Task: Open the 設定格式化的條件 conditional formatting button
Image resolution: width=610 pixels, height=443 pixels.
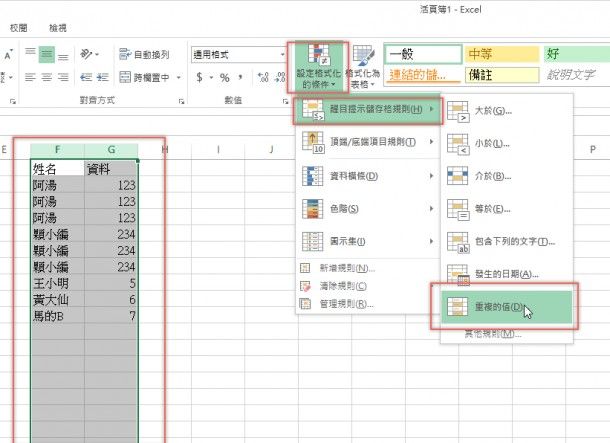Action: 318,67
